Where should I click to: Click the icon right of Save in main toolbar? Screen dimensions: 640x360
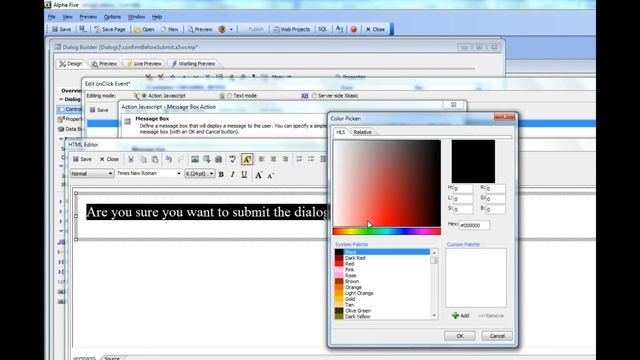pos(83,29)
